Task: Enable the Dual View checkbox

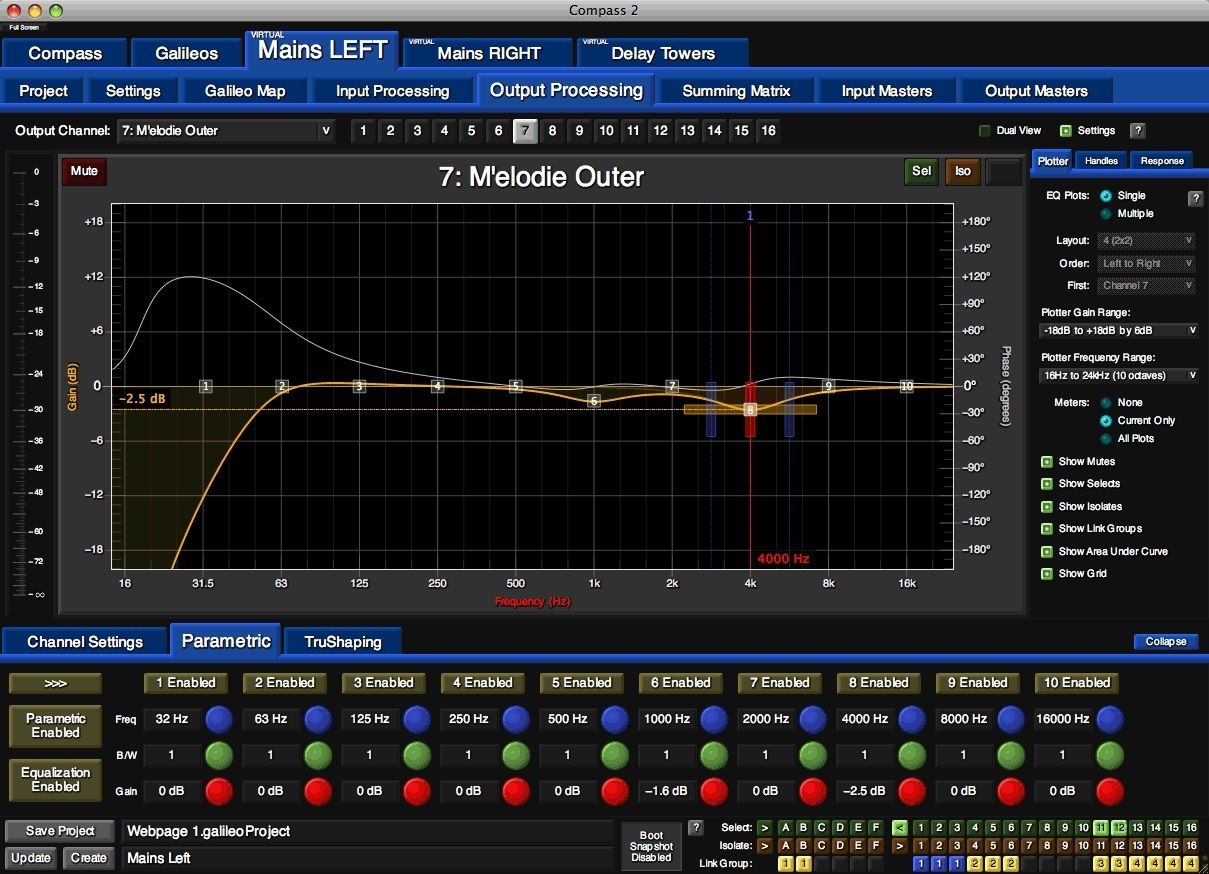Action: (x=985, y=131)
